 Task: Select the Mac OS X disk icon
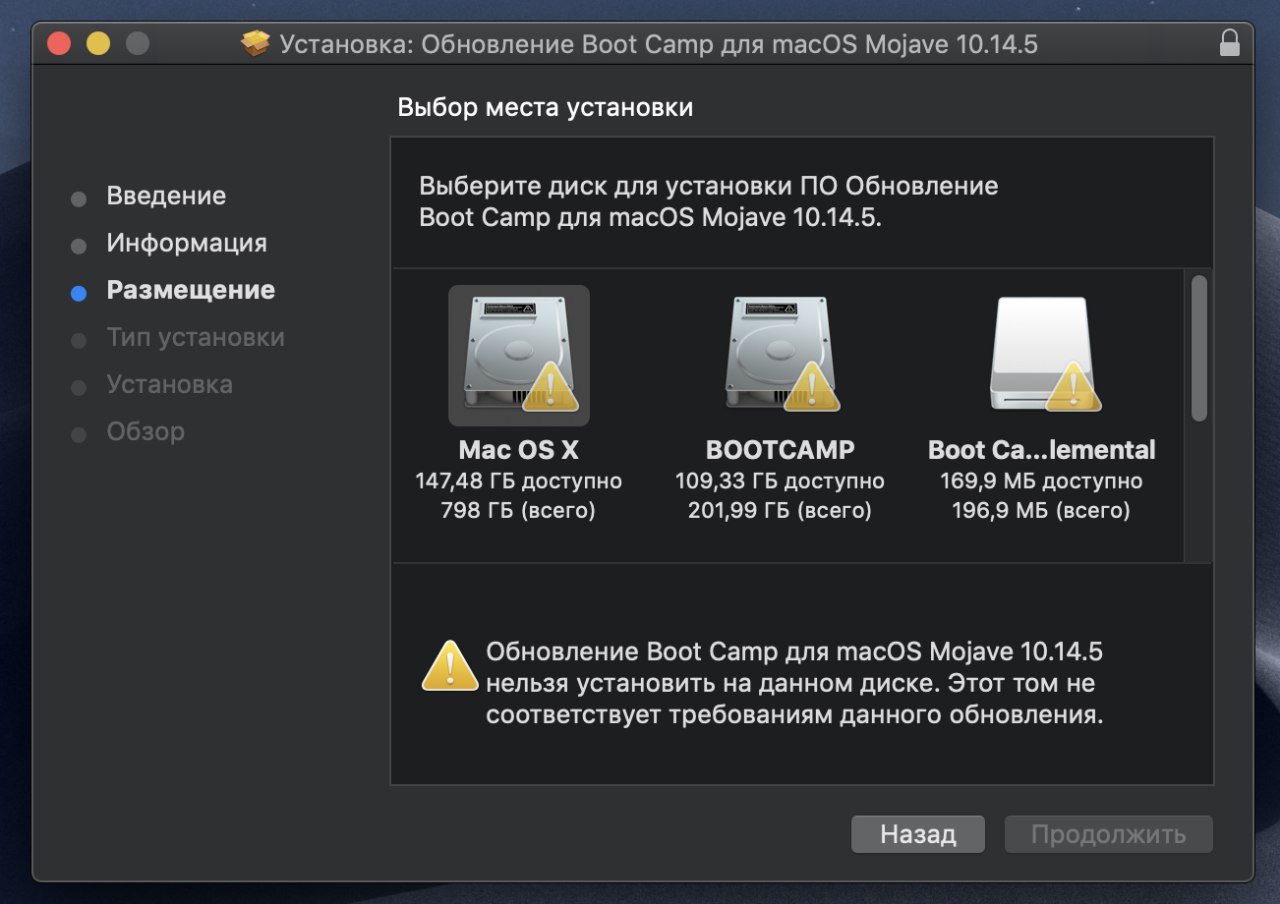click(x=518, y=355)
